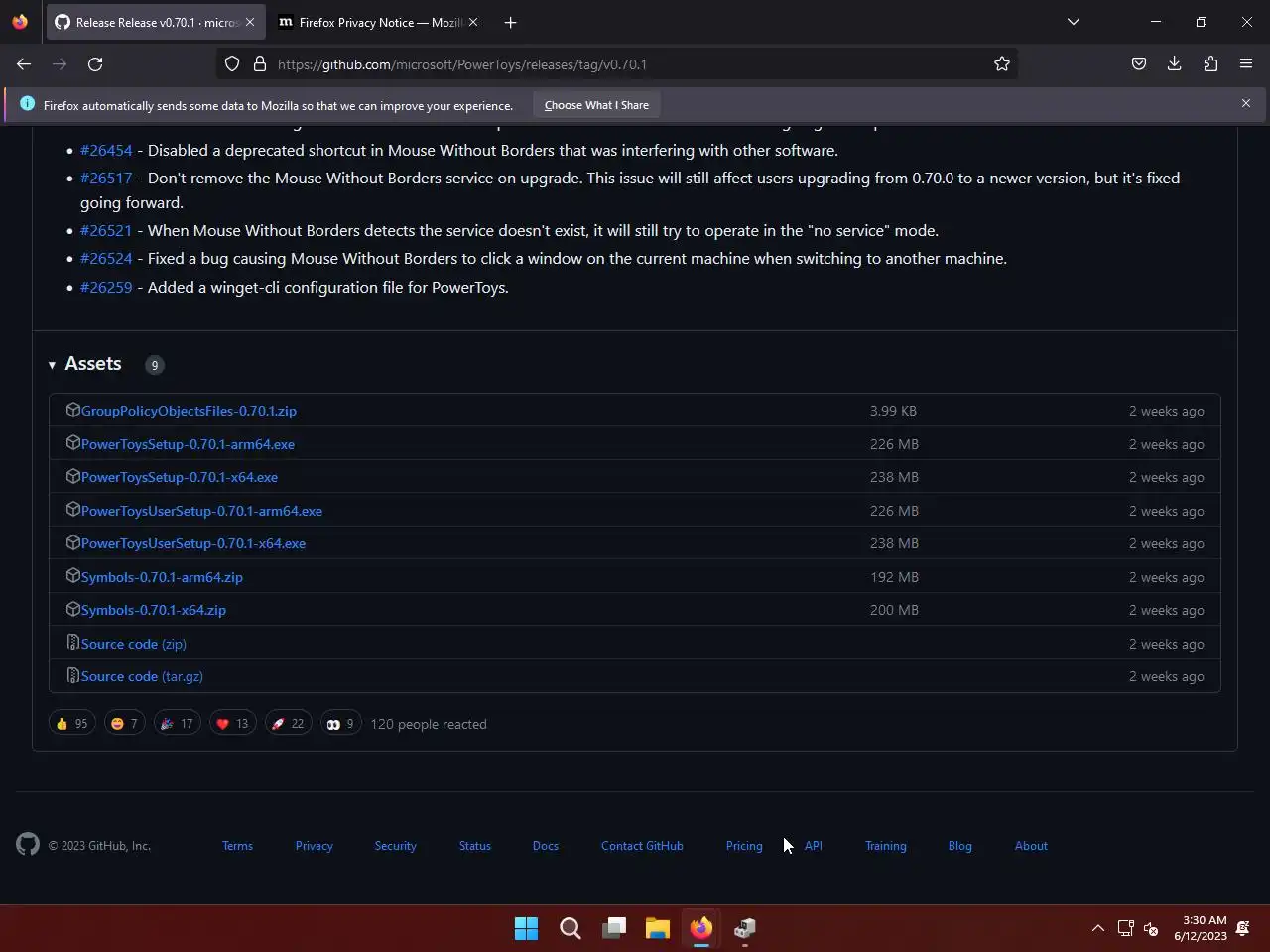The image size is (1270, 952).
Task: Open the Windows Start menu
Action: coord(526,928)
